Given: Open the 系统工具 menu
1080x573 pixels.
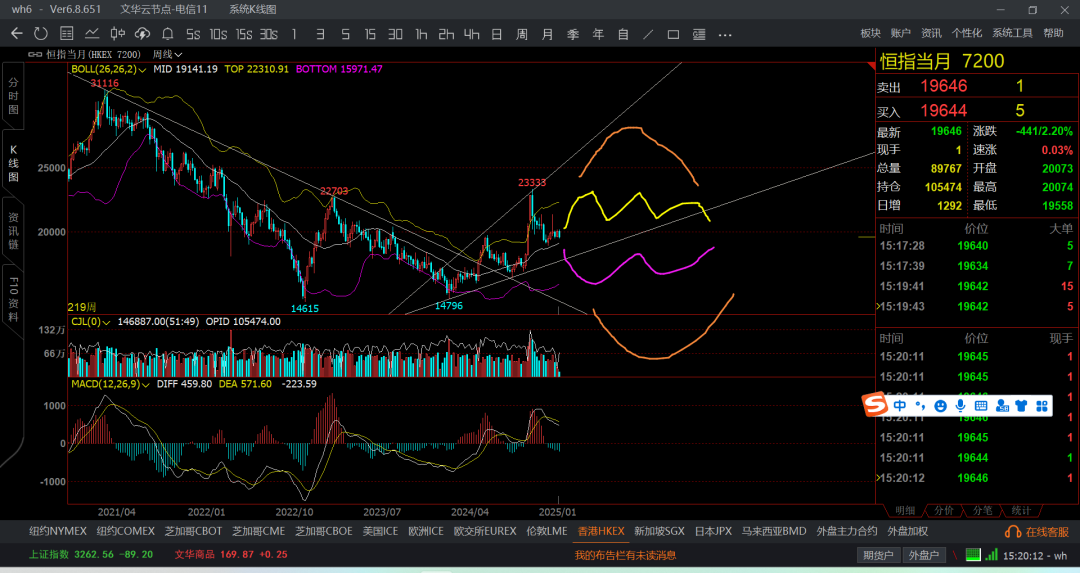Looking at the screenshot, I should coord(1012,34).
